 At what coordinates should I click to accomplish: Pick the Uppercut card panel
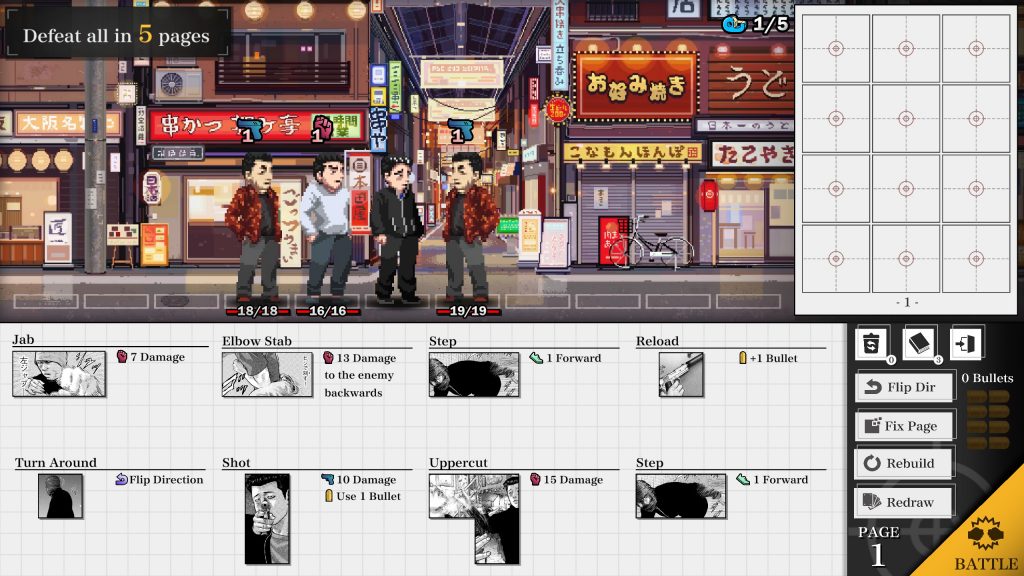[x=474, y=505]
